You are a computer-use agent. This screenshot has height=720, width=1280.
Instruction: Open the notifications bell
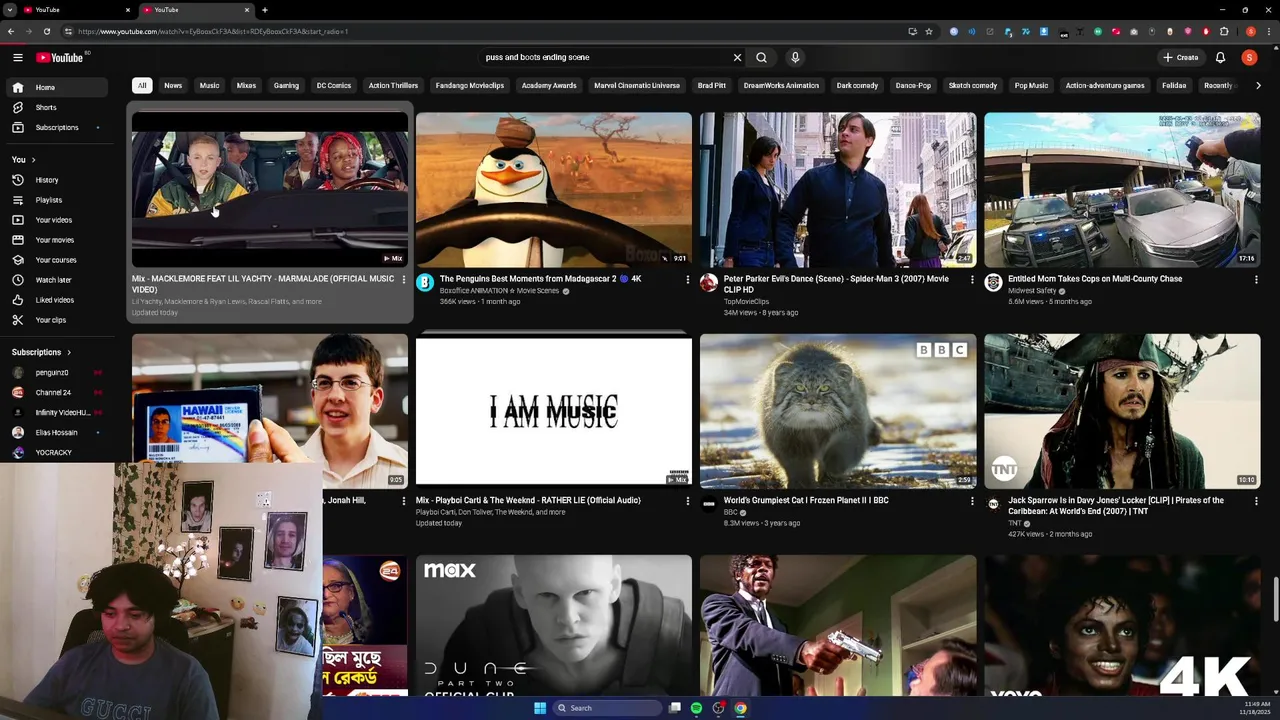1220,57
